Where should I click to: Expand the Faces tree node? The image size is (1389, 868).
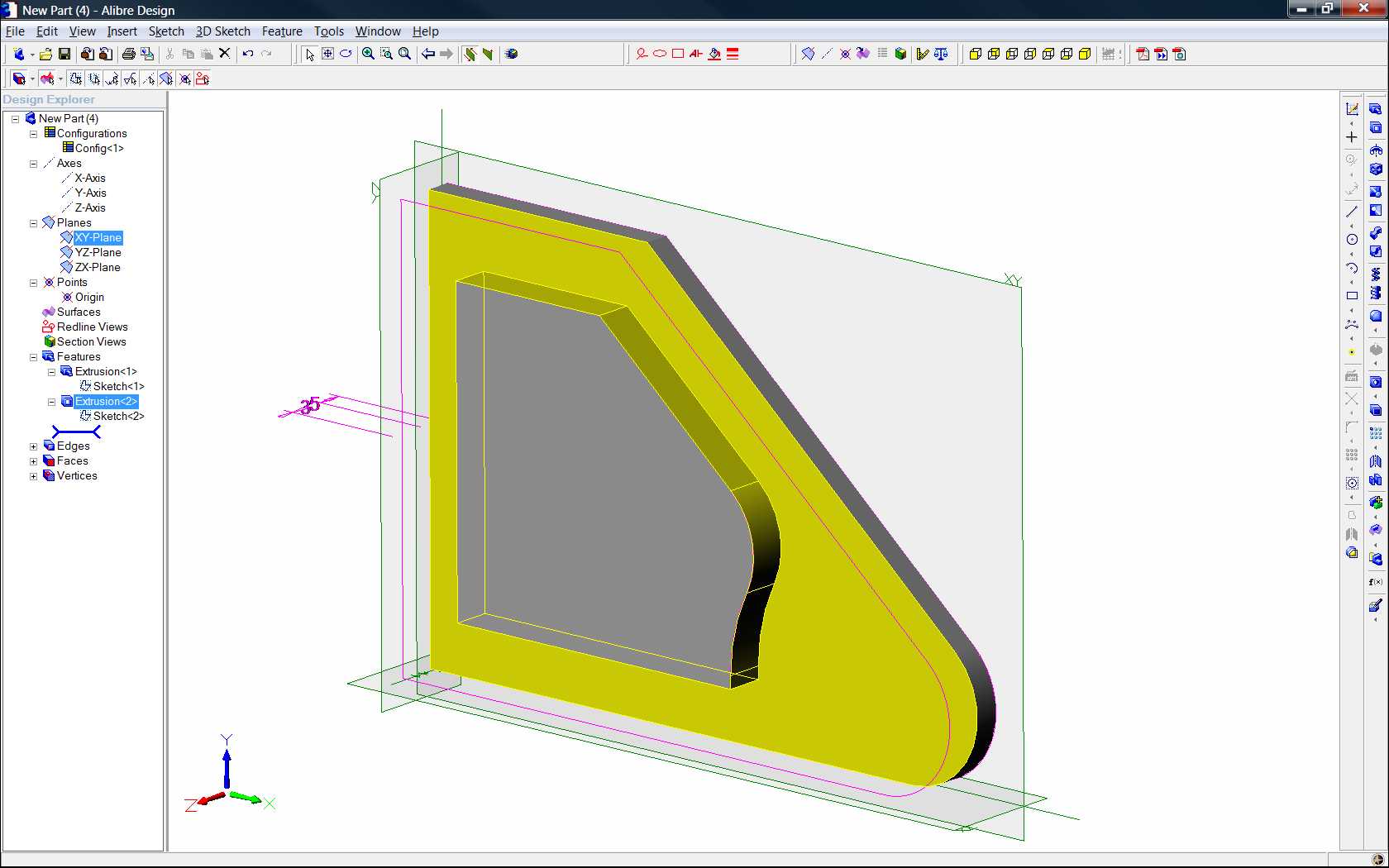point(33,461)
